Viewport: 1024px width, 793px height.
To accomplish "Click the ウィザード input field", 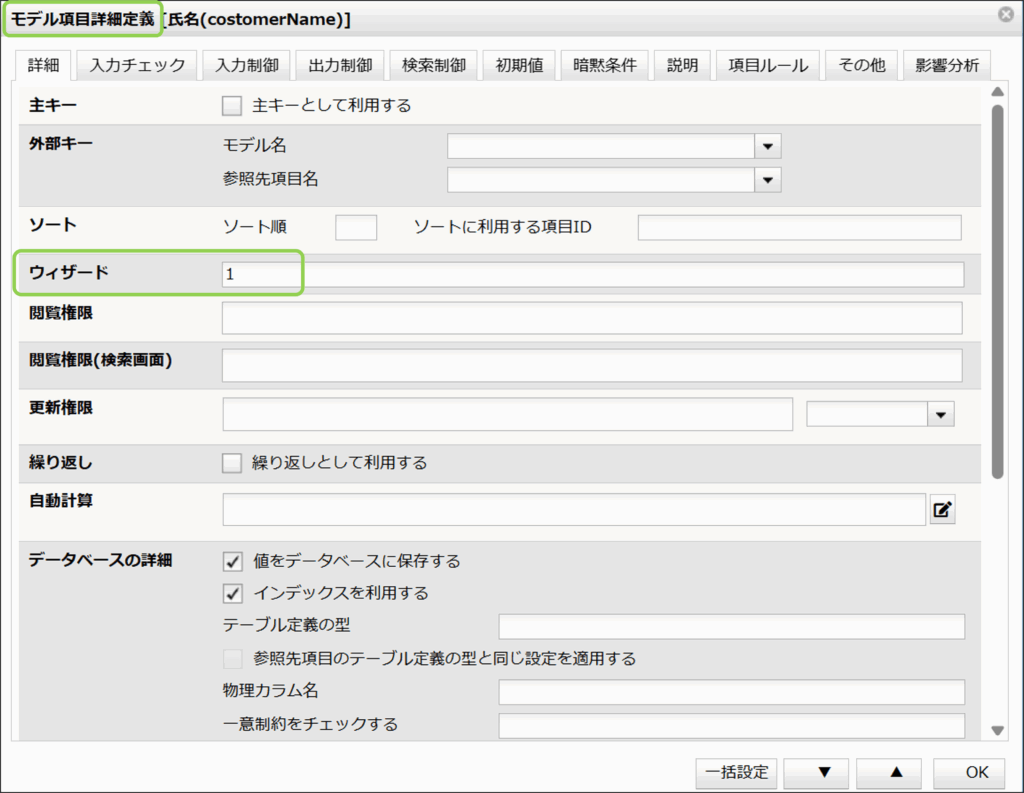I will point(592,274).
